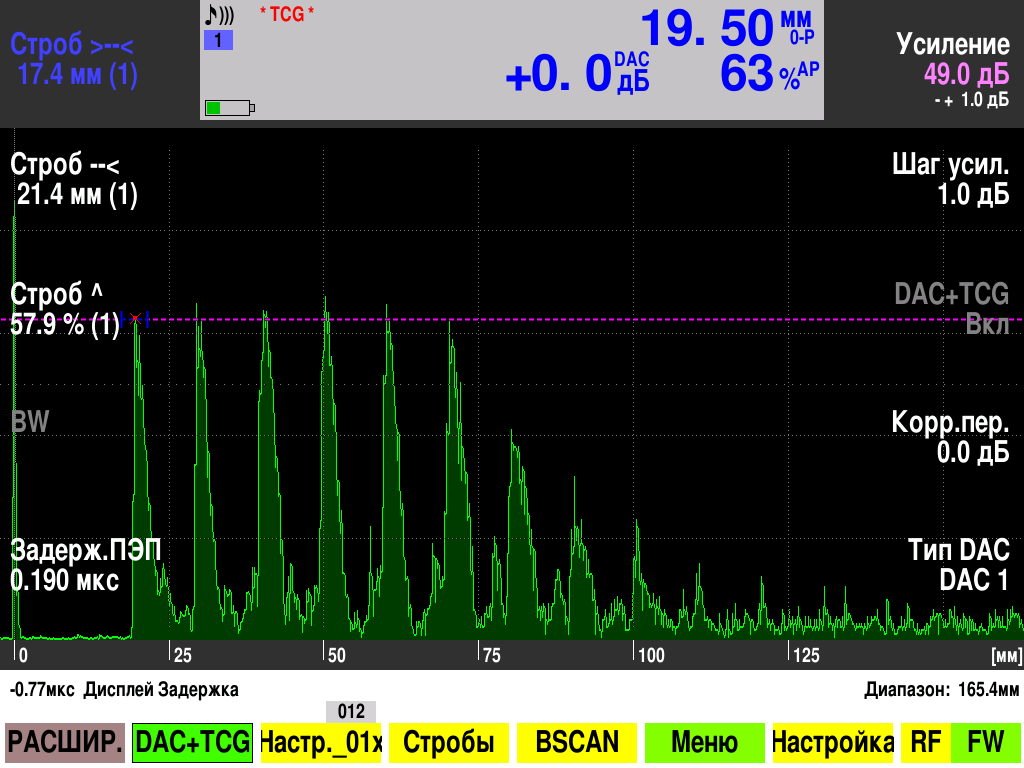Adjust the Шаг усил. step value
Image resolution: width=1024 pixels, height=768 pixels.
[950, 180]
